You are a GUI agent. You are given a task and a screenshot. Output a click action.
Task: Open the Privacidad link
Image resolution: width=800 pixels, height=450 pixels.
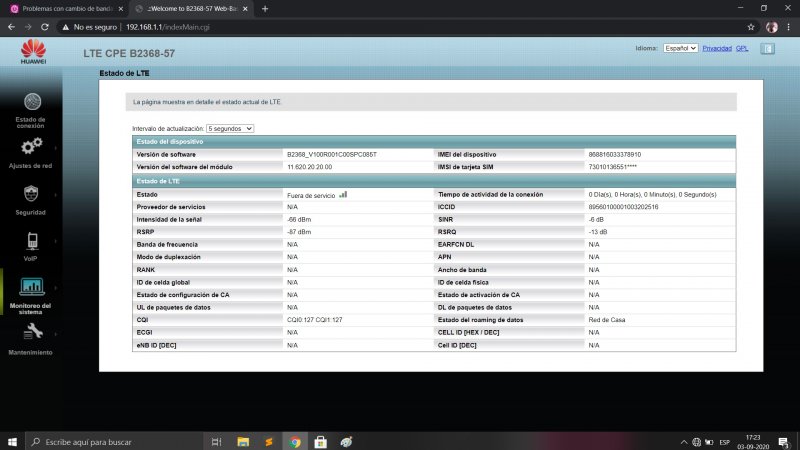[x=717, y=48]
